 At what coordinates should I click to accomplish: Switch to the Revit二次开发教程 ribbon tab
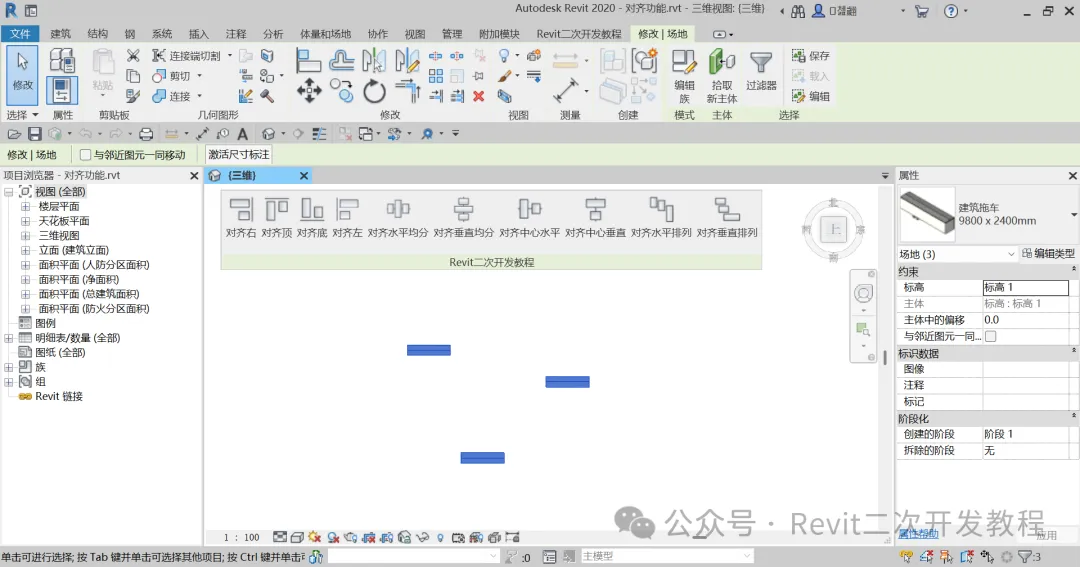tap(579, 34)
